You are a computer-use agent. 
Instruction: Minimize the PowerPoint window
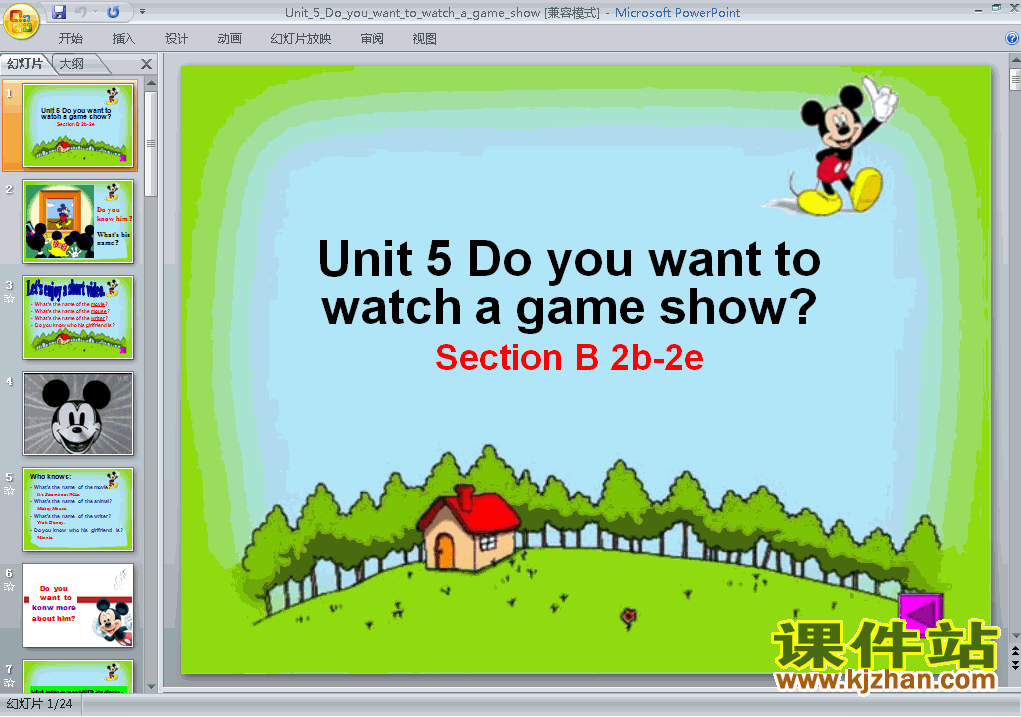978,11
